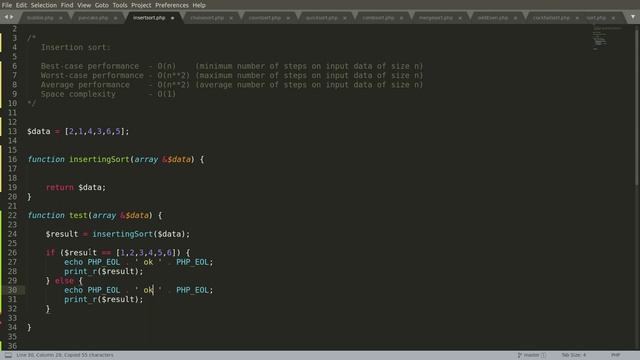Click the else keyword on line 29

64,281
